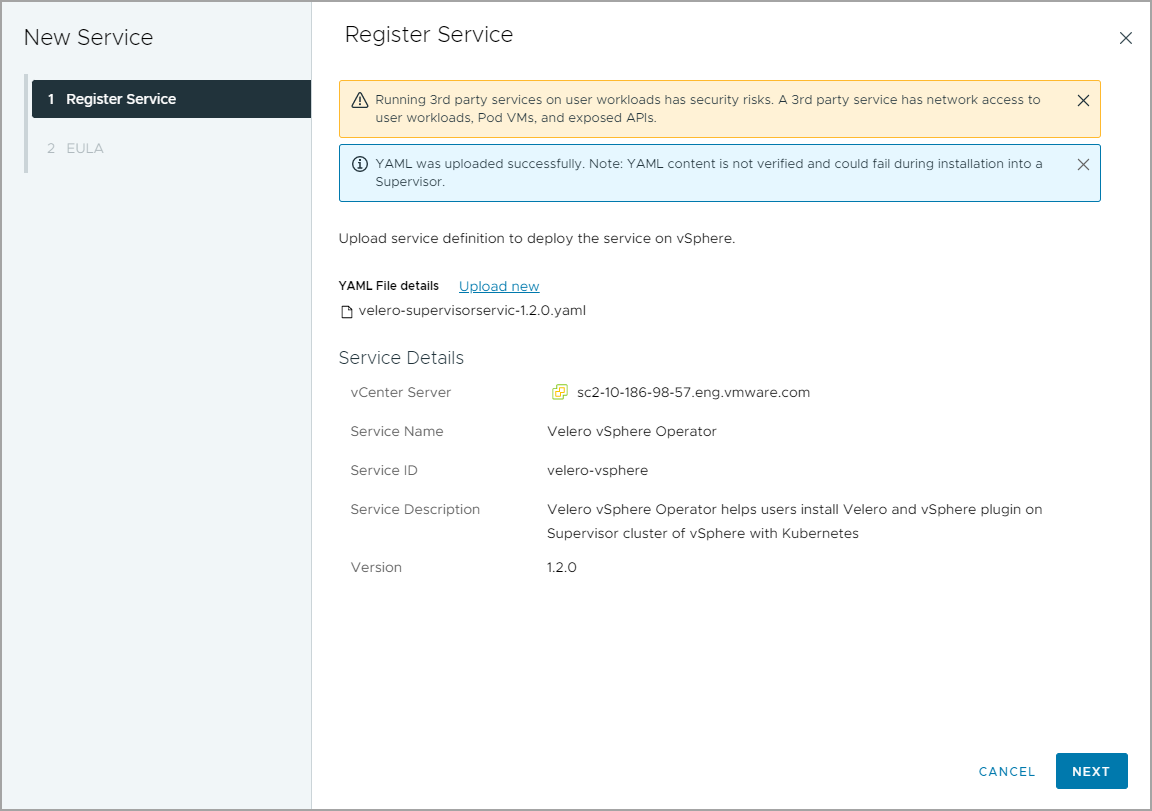Proceed with the Next button
The width and height of the screenshot is (1152, 811).
click(1091, 771)
